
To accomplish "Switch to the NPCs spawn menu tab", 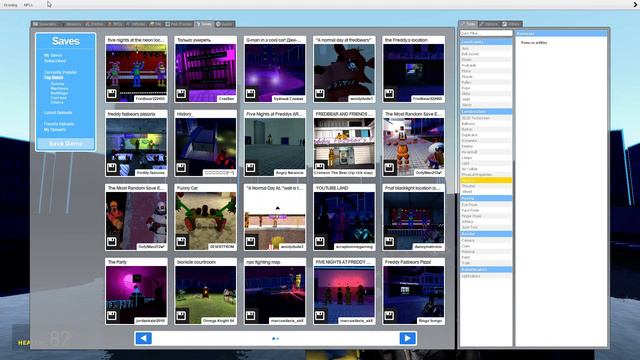I will point(116,24).
